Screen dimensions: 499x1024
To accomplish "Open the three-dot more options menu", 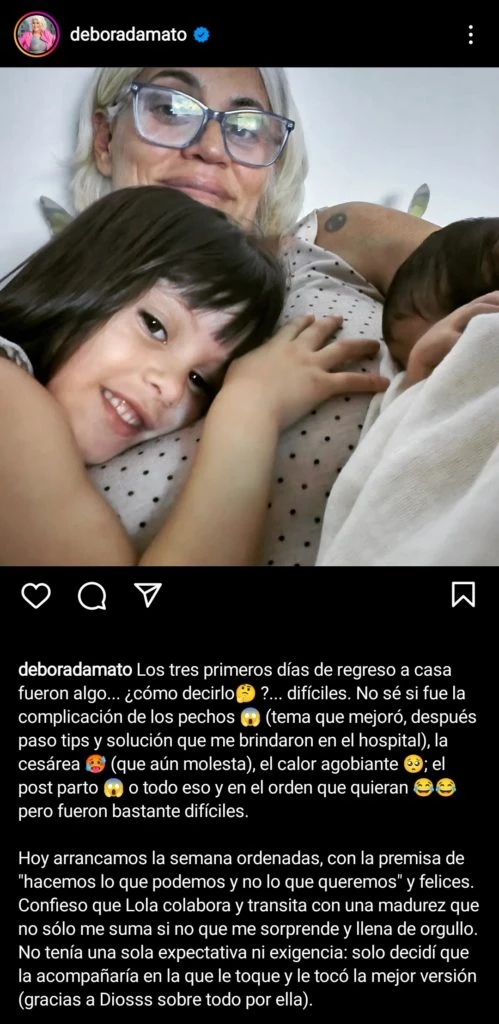I will click(x=470, y=35).
